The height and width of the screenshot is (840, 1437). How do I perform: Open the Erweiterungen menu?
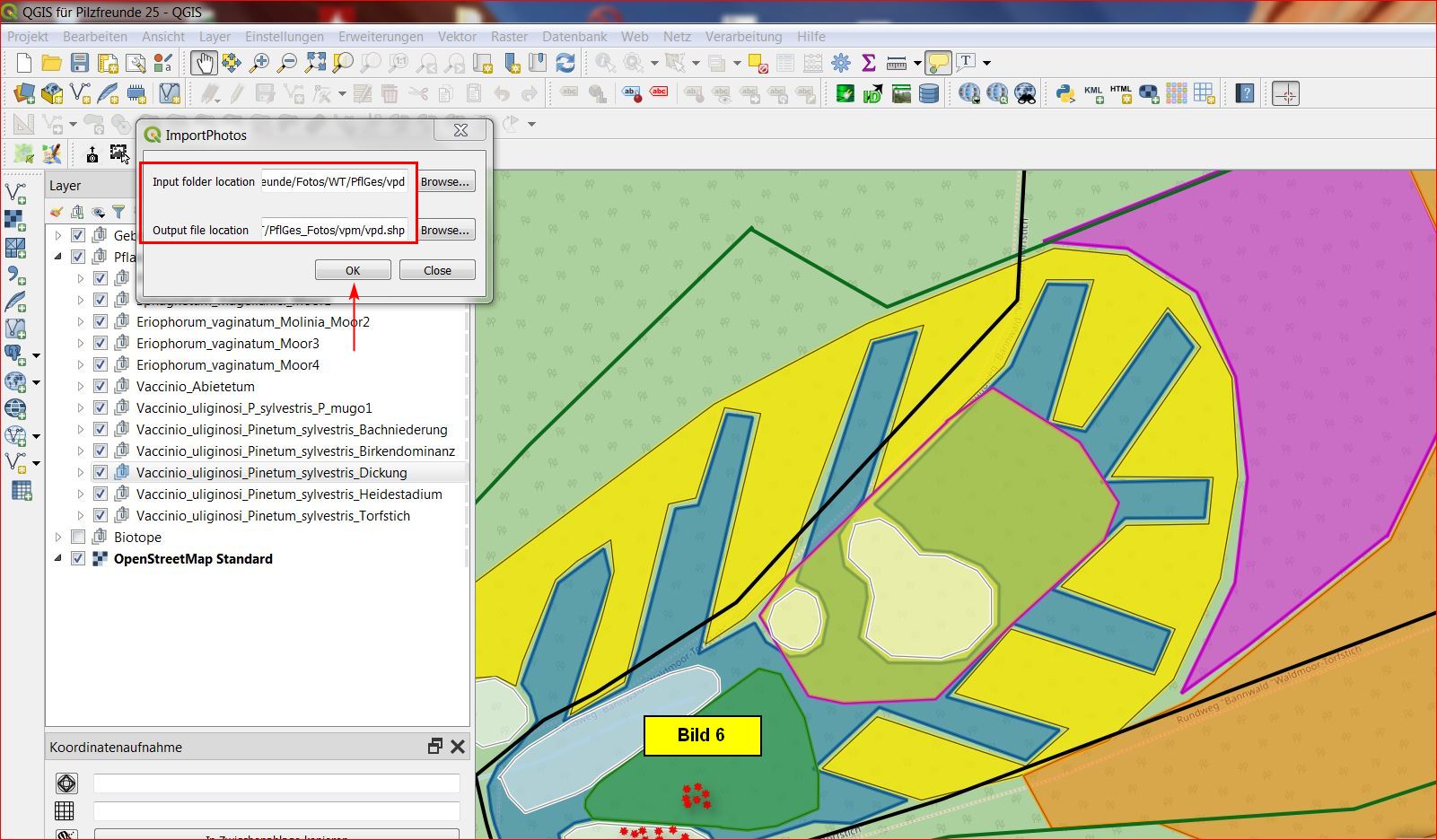click(381, 37)
